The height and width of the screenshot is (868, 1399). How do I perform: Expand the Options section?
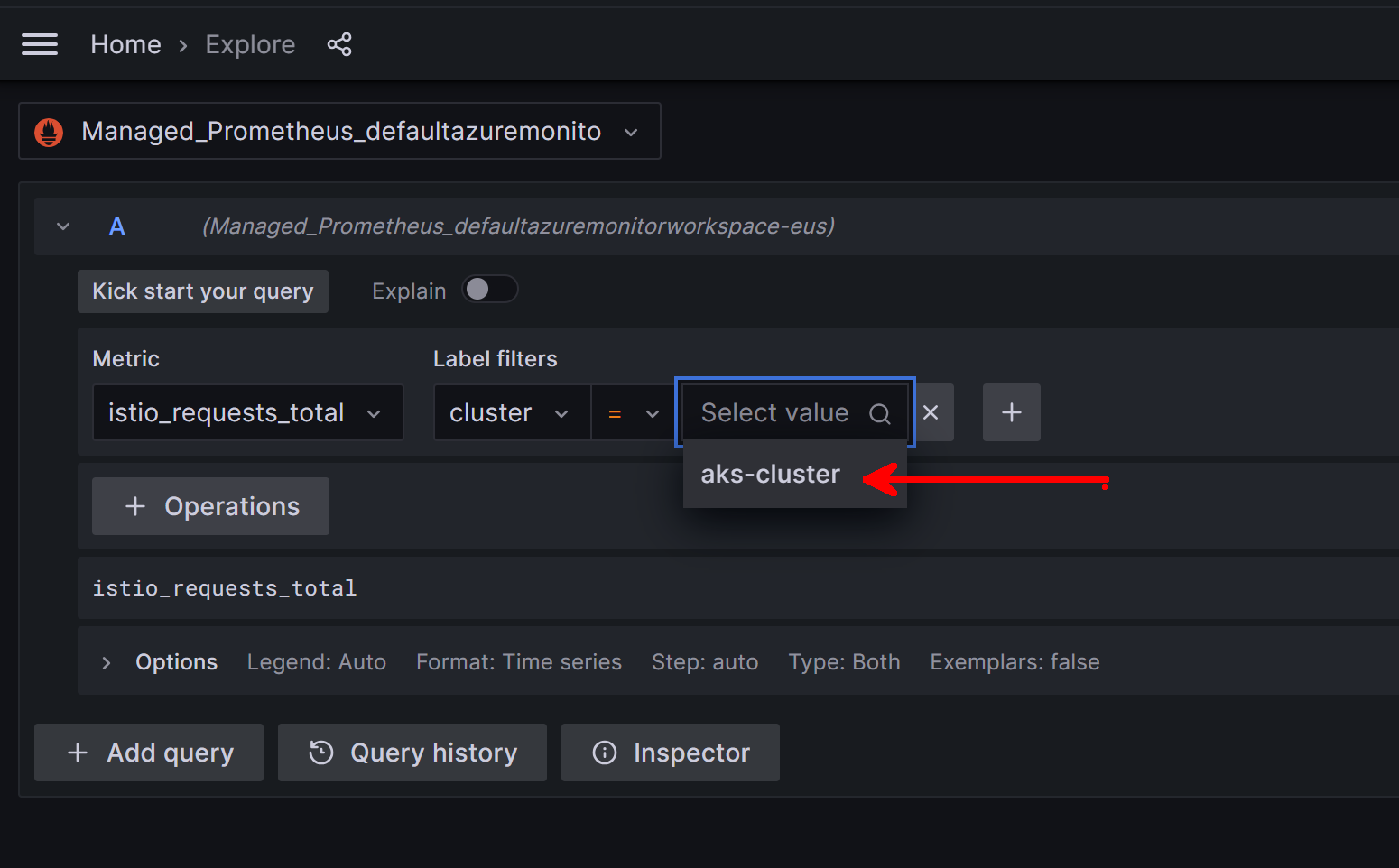coord(107,663)
